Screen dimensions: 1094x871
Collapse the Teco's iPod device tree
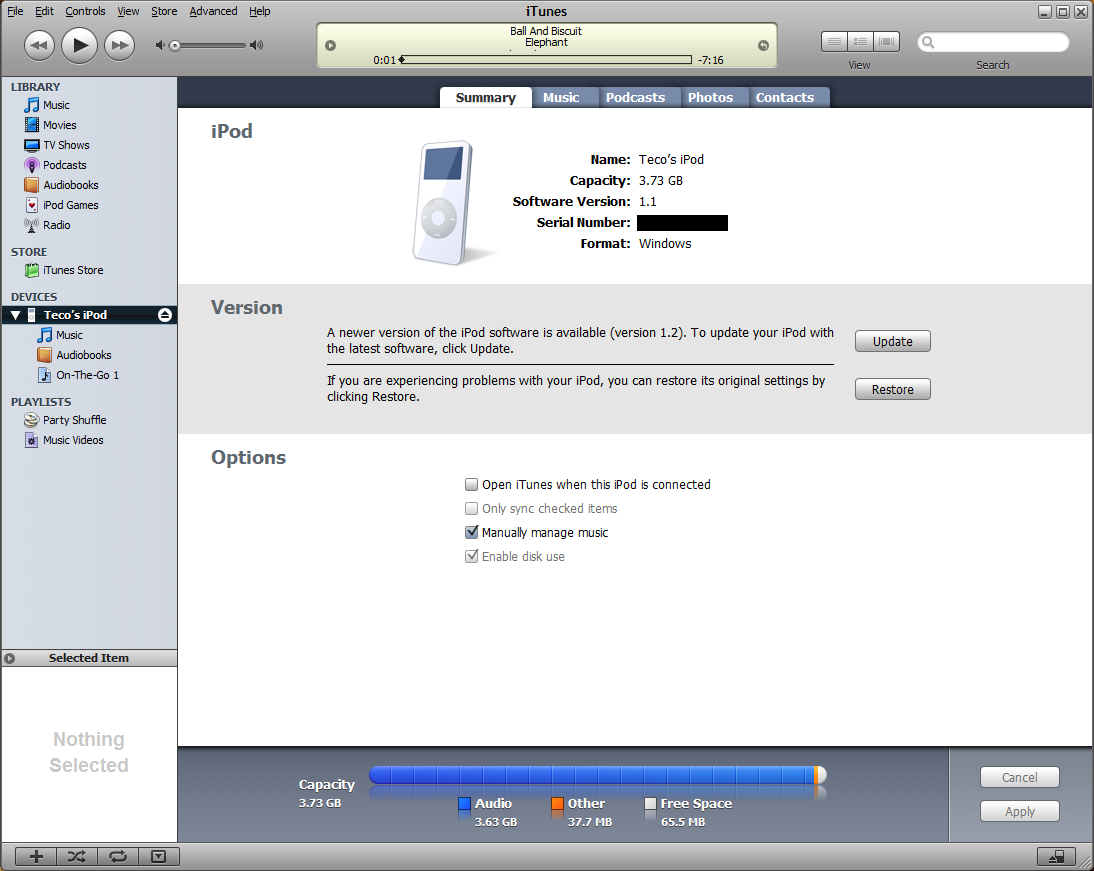click(x=15, y=315)
